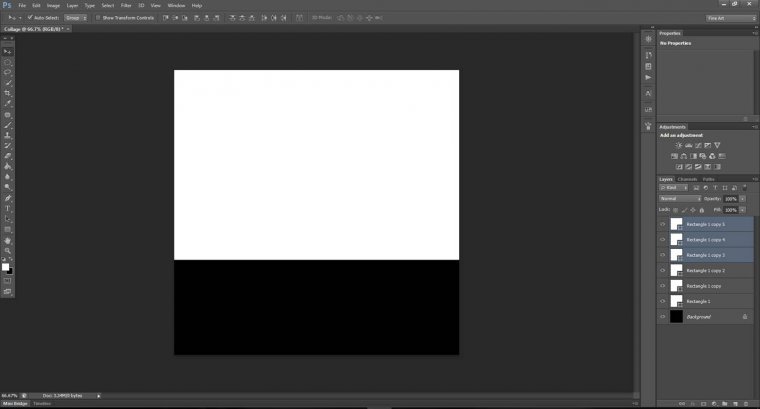Add a Brightness/Contrast adjustment
The height and width of the screenshot is (409, 760).
pos(679,145)
